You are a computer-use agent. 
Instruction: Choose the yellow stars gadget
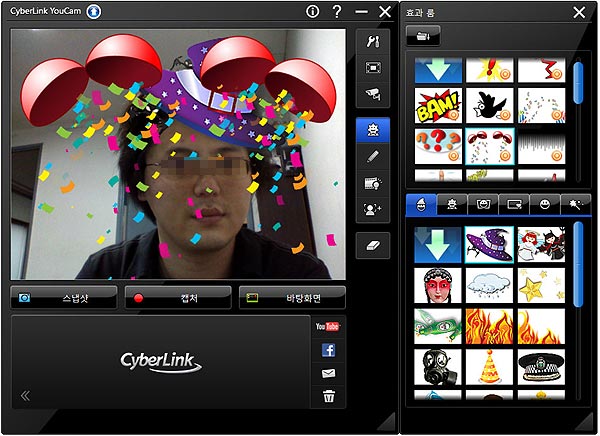[541, 286]
